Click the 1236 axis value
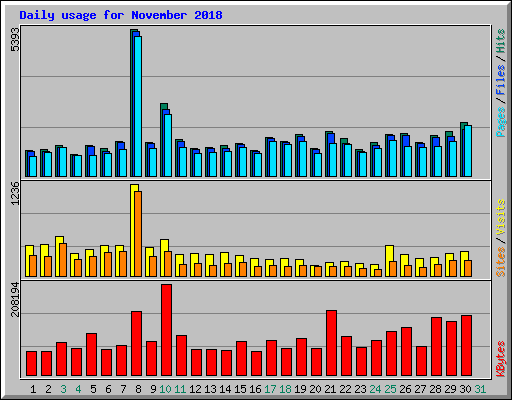This screenshot has height=400, width=512. pos(15,194)
